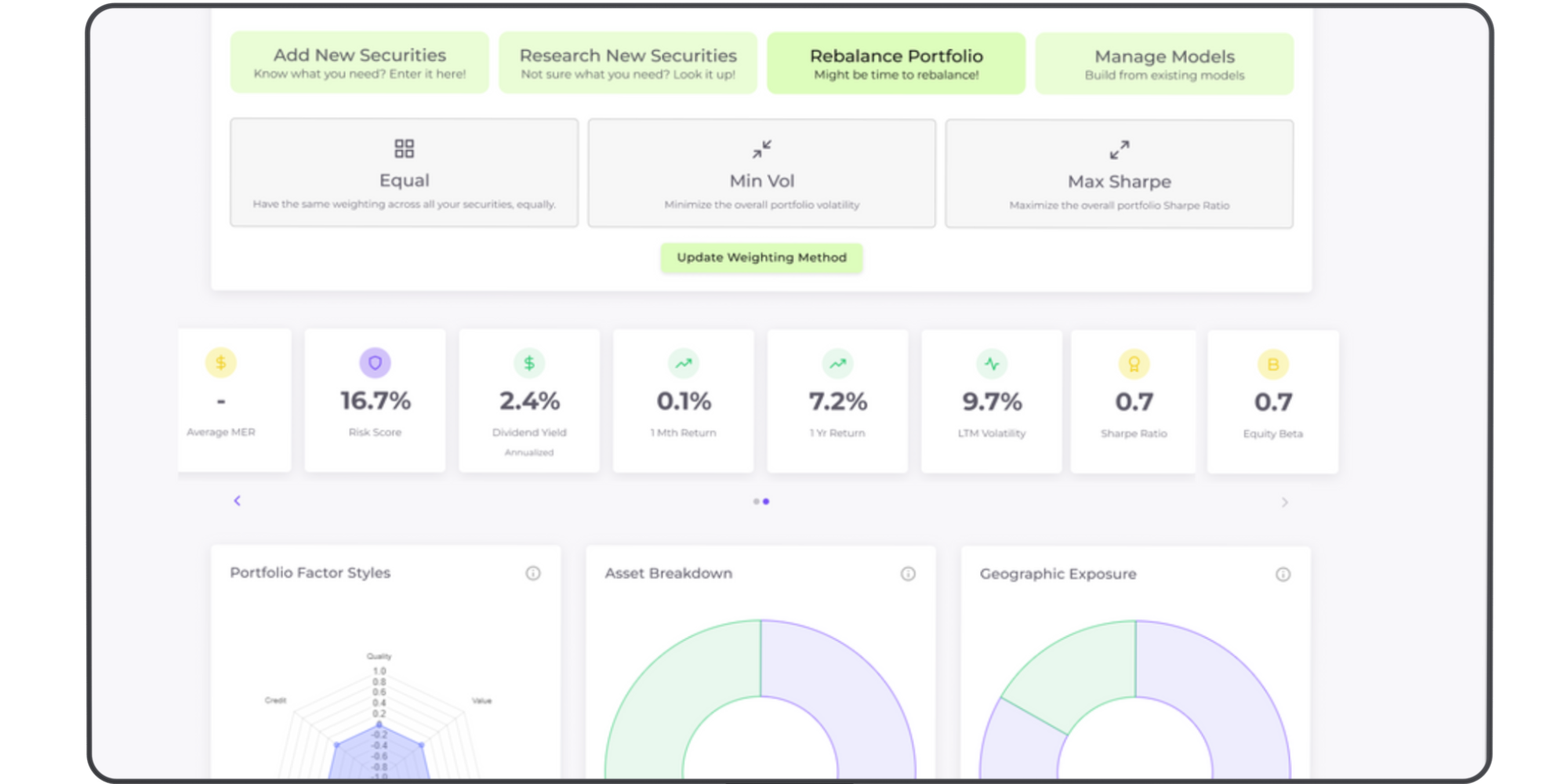
Task: Open the Geographic Exposure info tooltip
Action: point(1283,574)
